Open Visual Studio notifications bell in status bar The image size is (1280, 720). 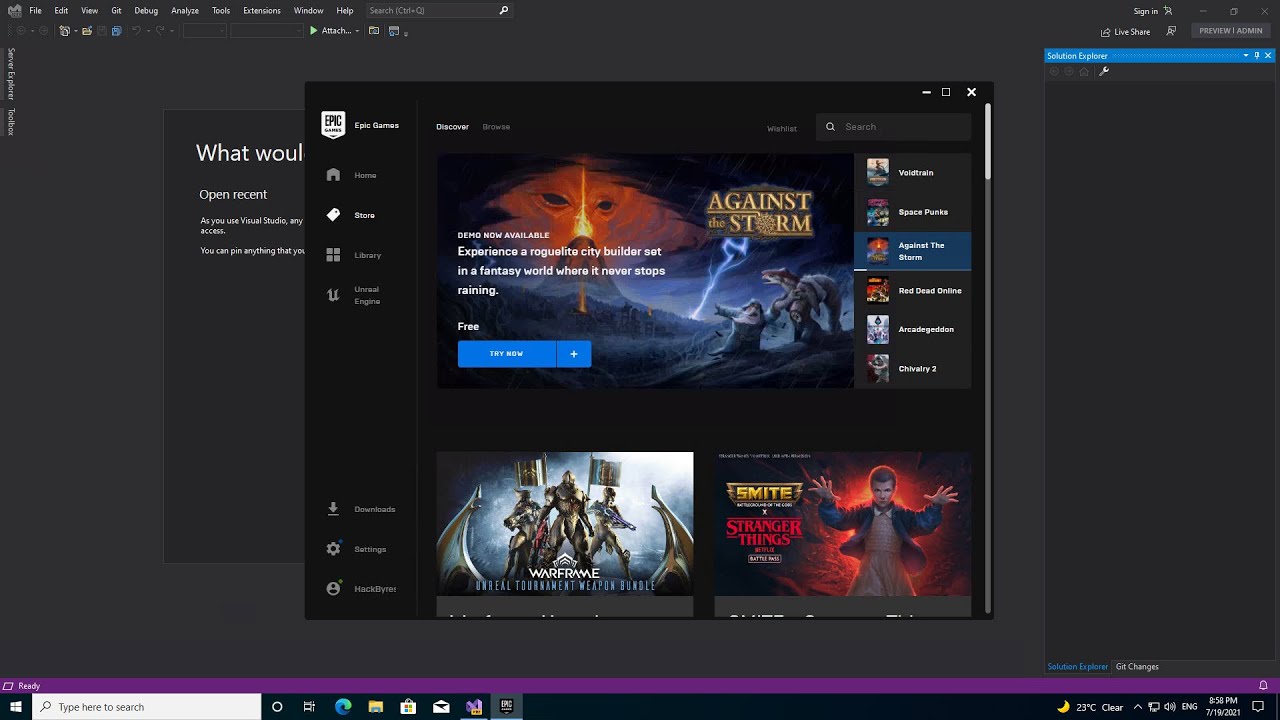[1263, 686]
